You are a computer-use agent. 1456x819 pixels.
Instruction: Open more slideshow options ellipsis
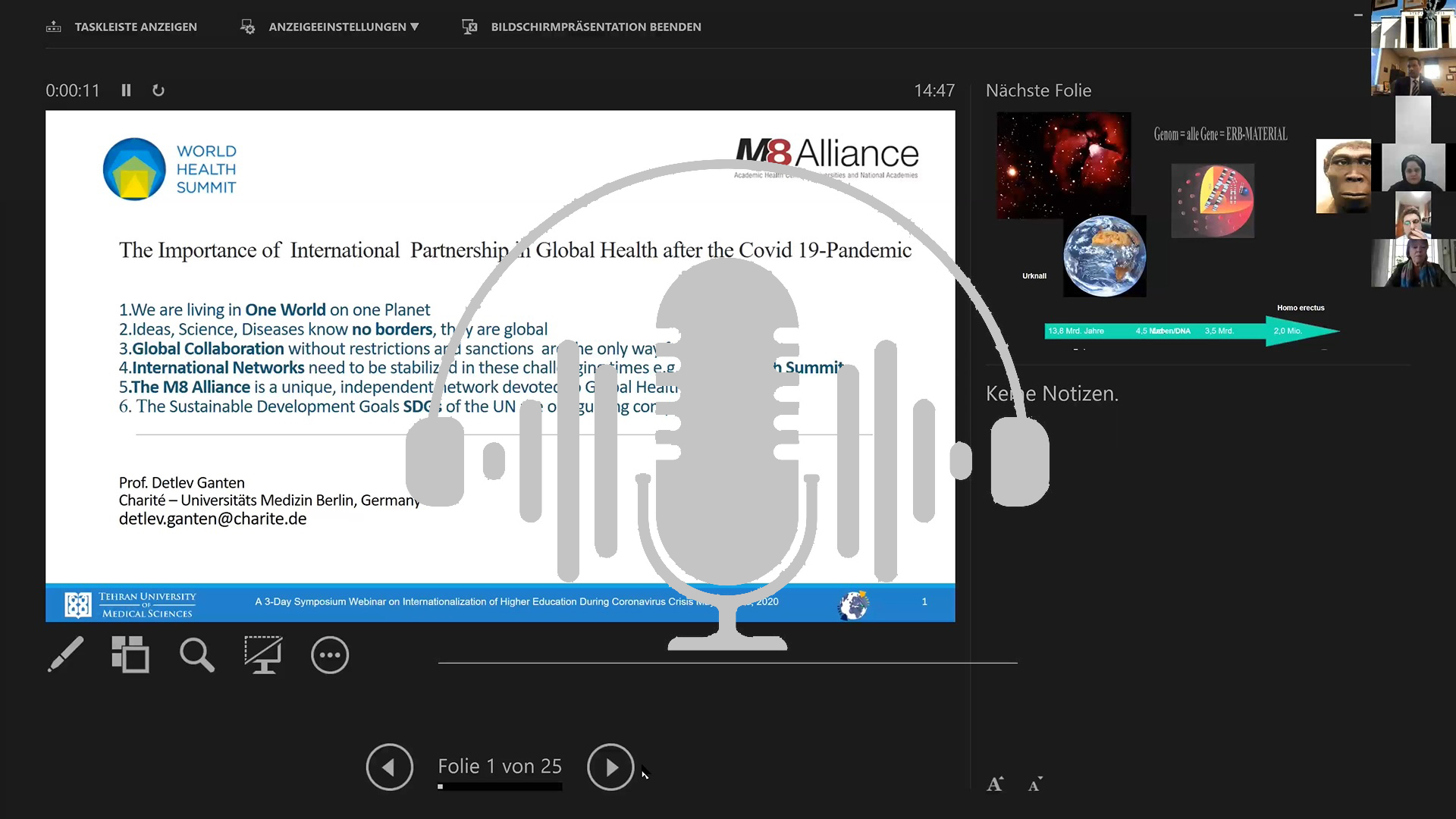click(330, 655)
